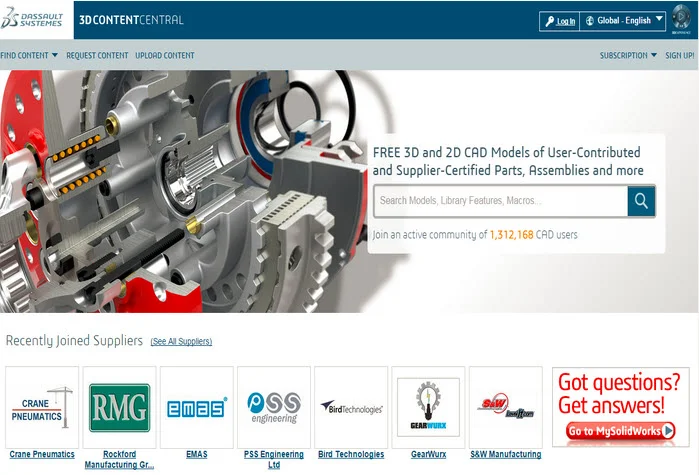Open the GearWurx text link

[428, 454]
